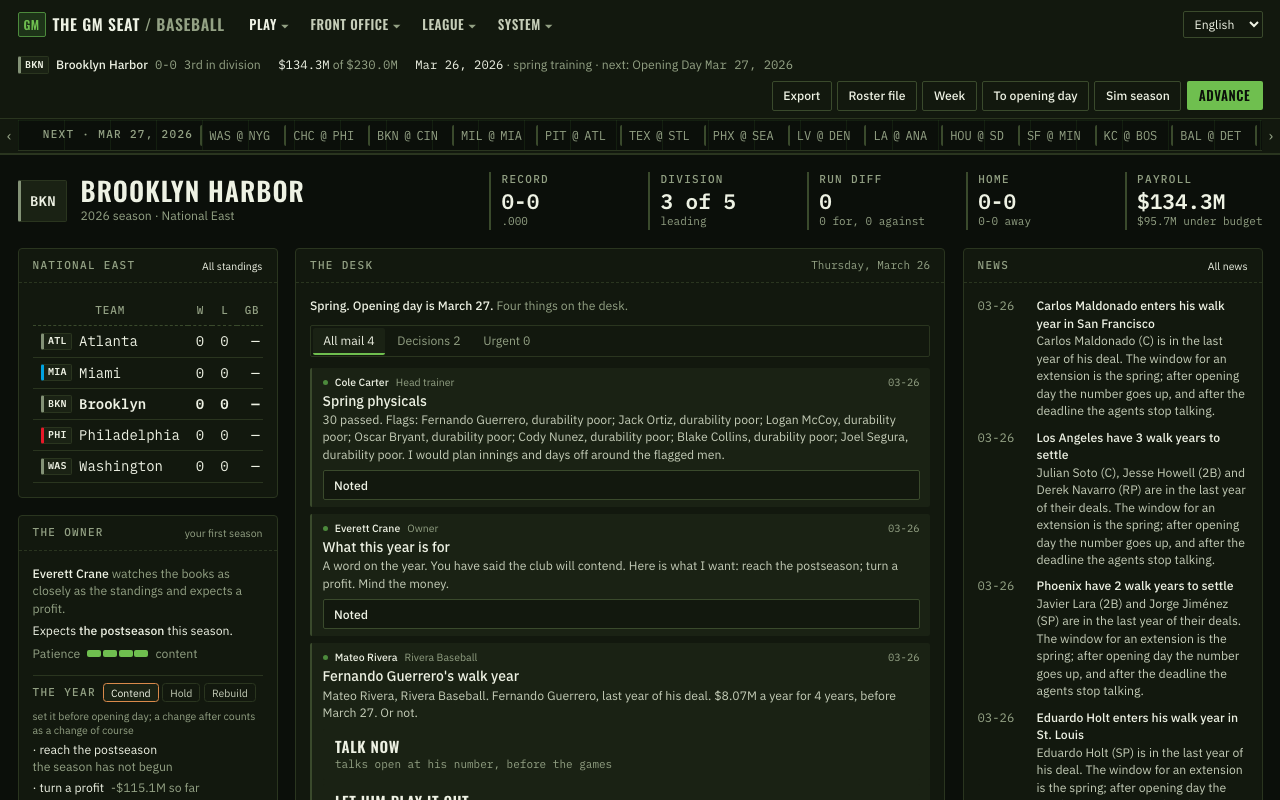The image size is (1280, 800).
Task: Open the System menu
Action: pyautogui.click(x=524, y=25)
